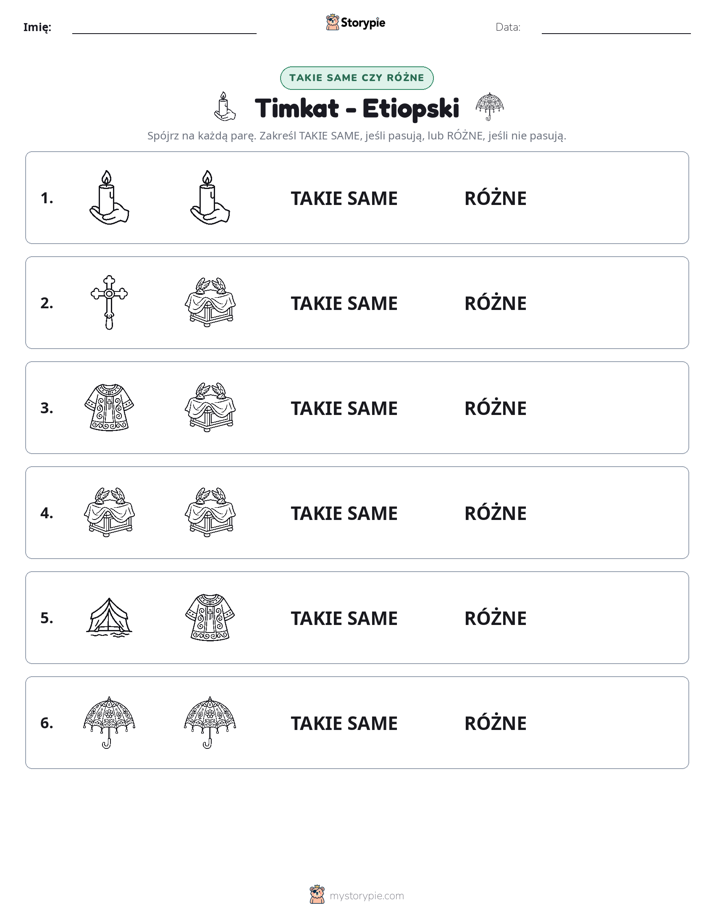Choose TAKIE SAME for row 1

(x=344, y=198)
